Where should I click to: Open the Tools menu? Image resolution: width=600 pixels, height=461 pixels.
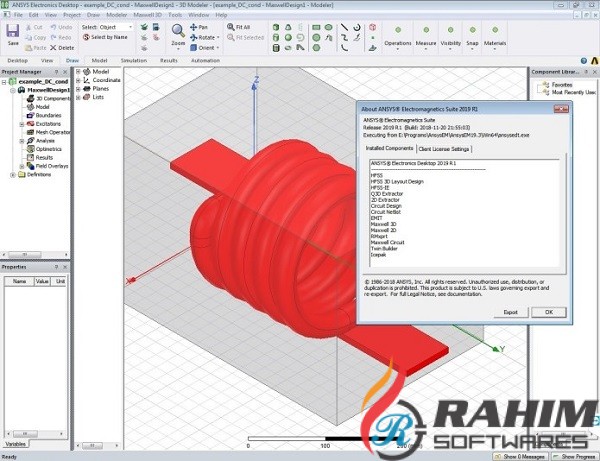[175, 15]
